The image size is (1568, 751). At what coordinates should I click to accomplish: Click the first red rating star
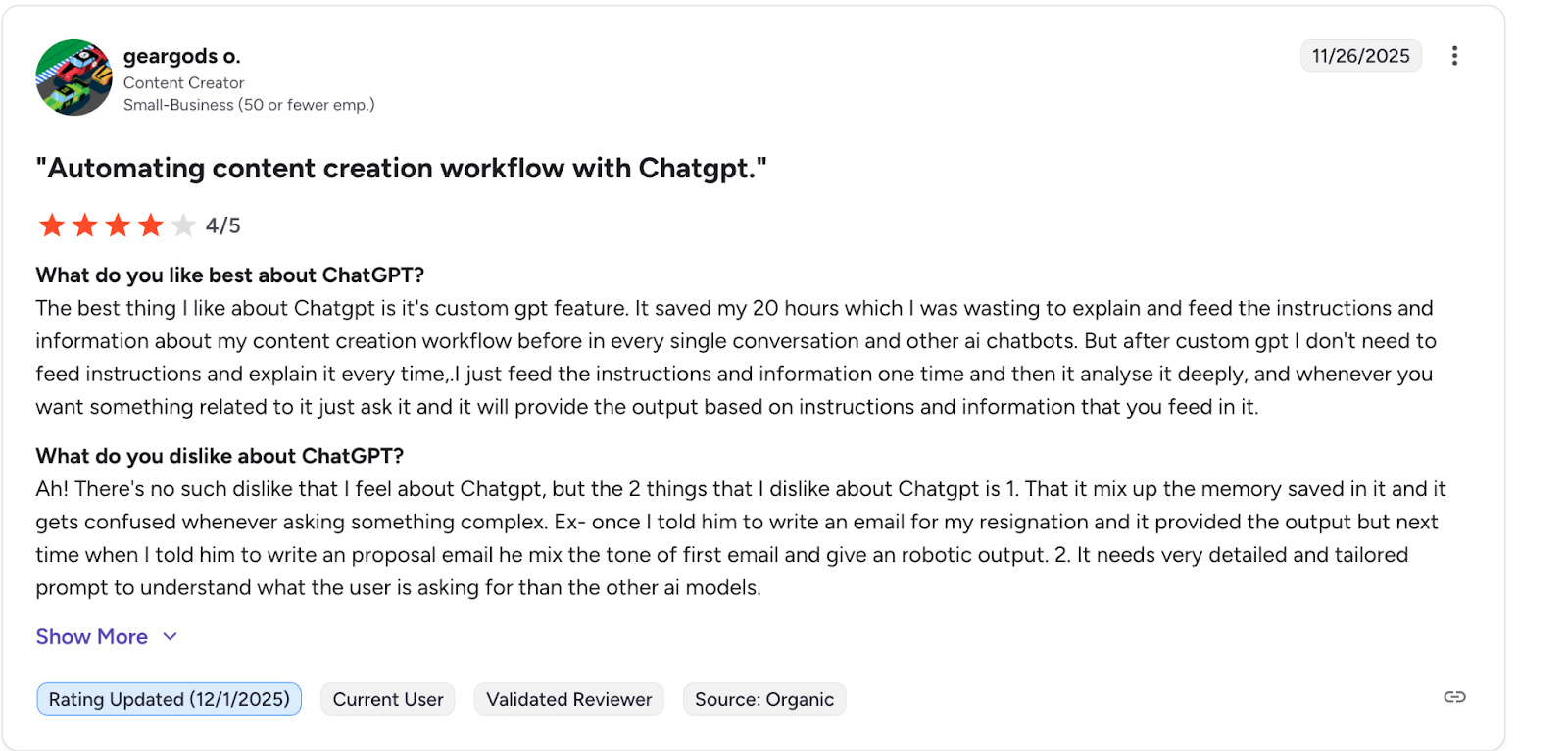(51, 225)
